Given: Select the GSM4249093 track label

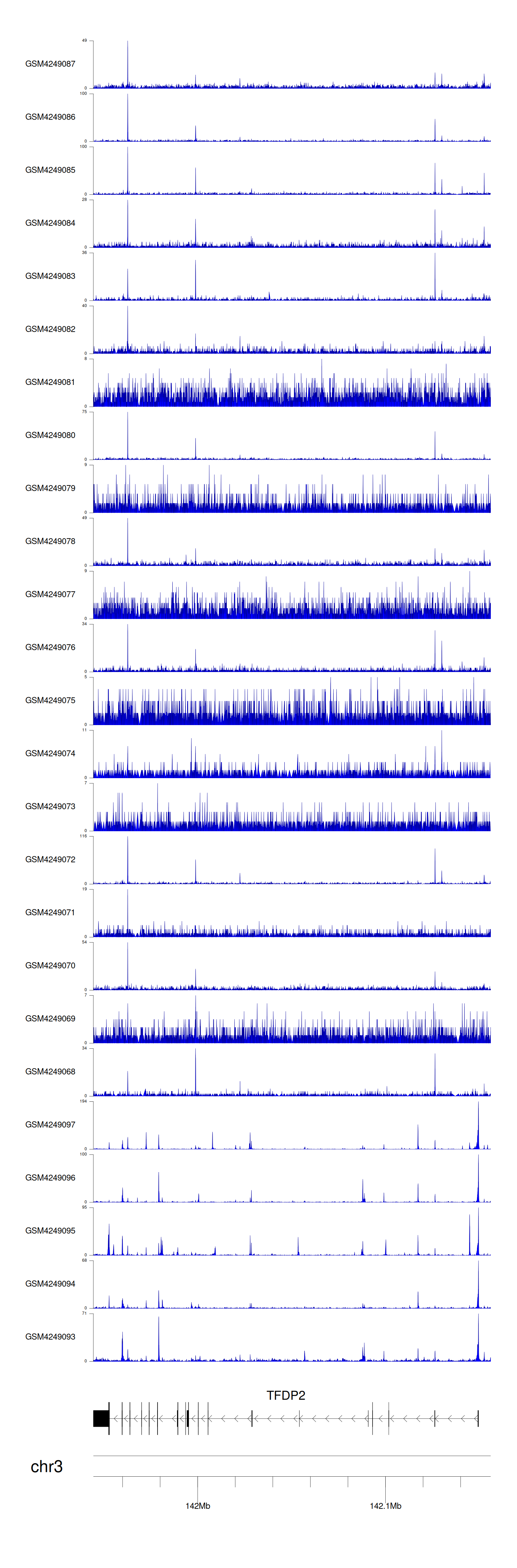Looking at the screenshot, I should tap(50, 1337).
